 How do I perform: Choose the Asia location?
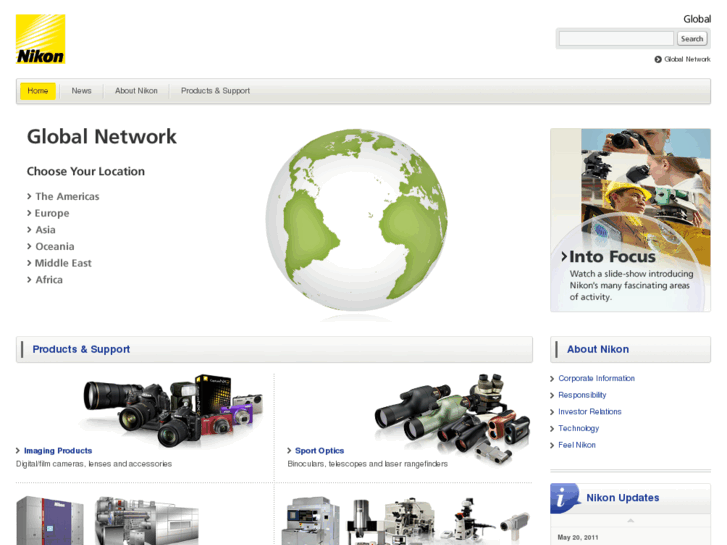pyautogui.click(x=45, y=230)
